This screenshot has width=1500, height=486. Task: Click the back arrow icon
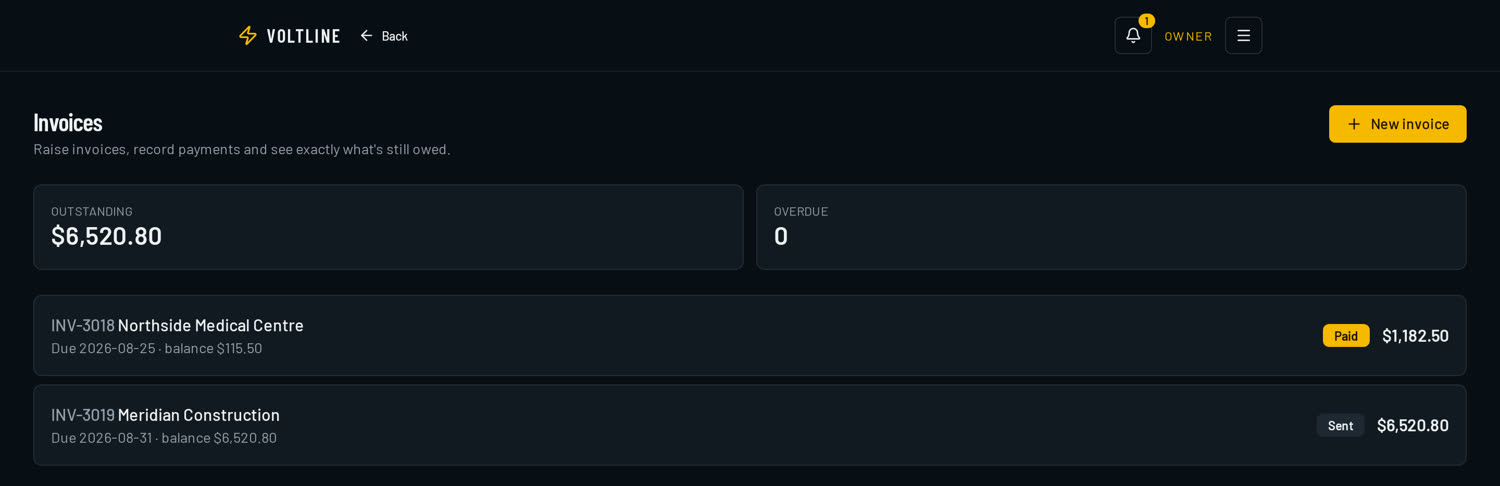tap(366, 36)
